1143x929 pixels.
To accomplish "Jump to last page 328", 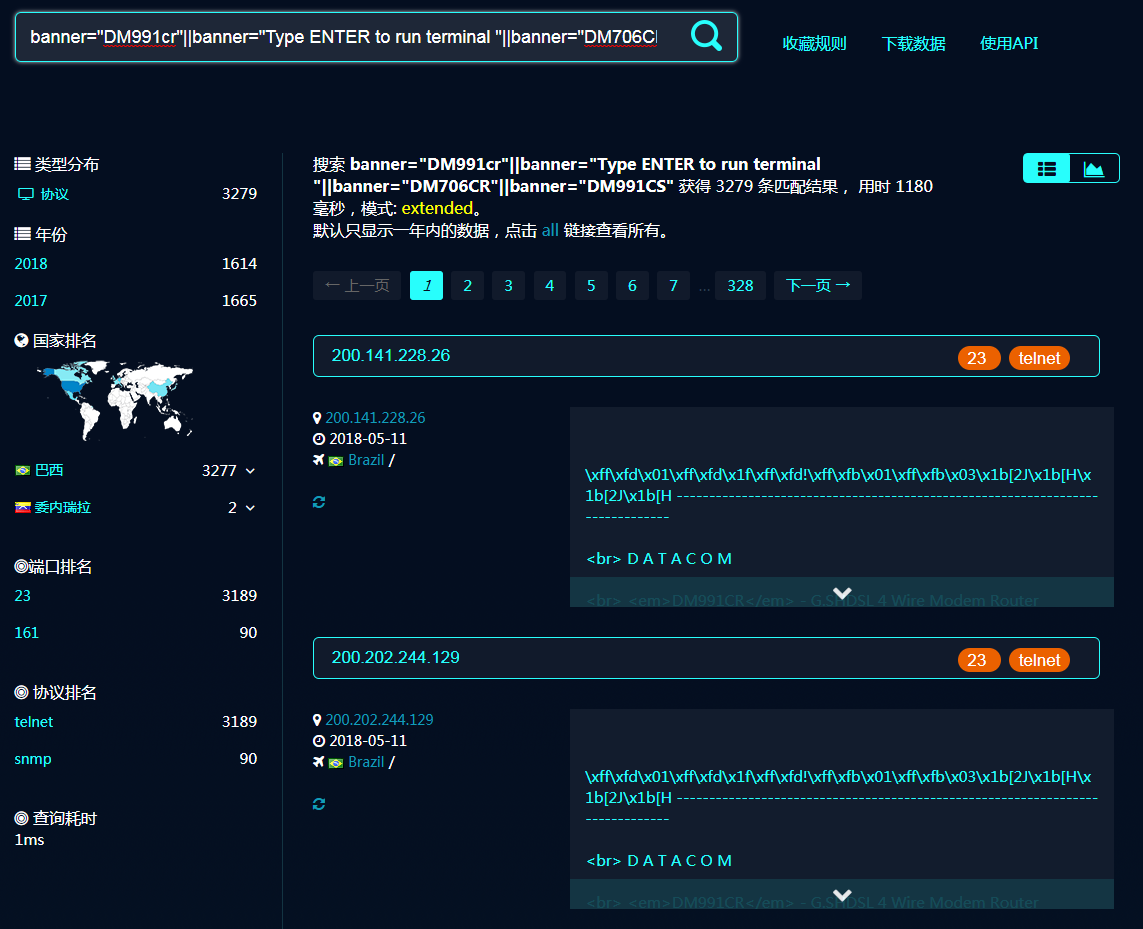I will [740, 285].
